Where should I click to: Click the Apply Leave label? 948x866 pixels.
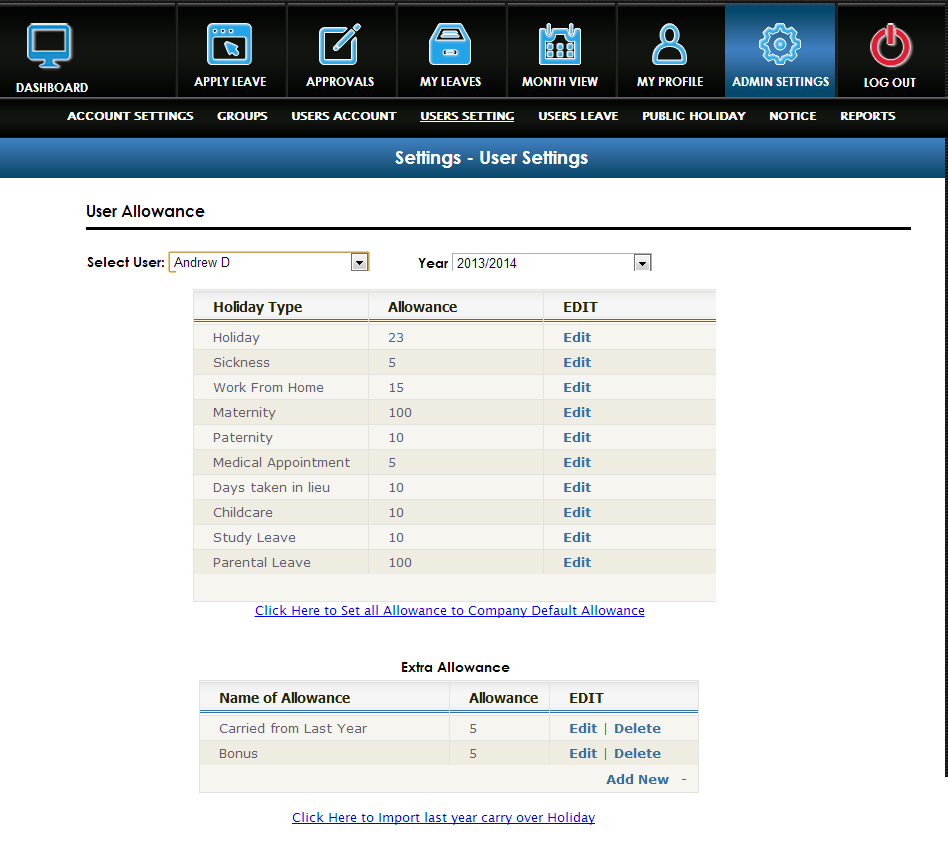tap(230, 82)
